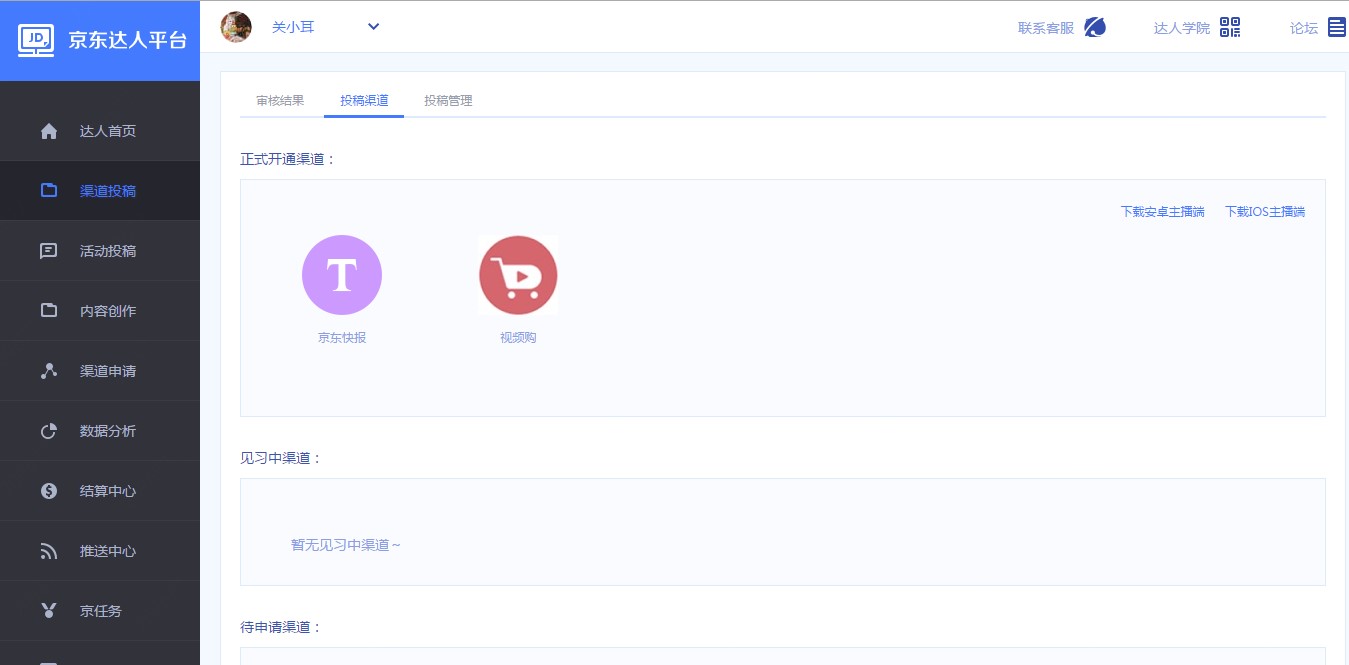The height and width of the screenshot is (665, 1349).
Task: Expand the account dropdown chevron
Action: [374, 26]
